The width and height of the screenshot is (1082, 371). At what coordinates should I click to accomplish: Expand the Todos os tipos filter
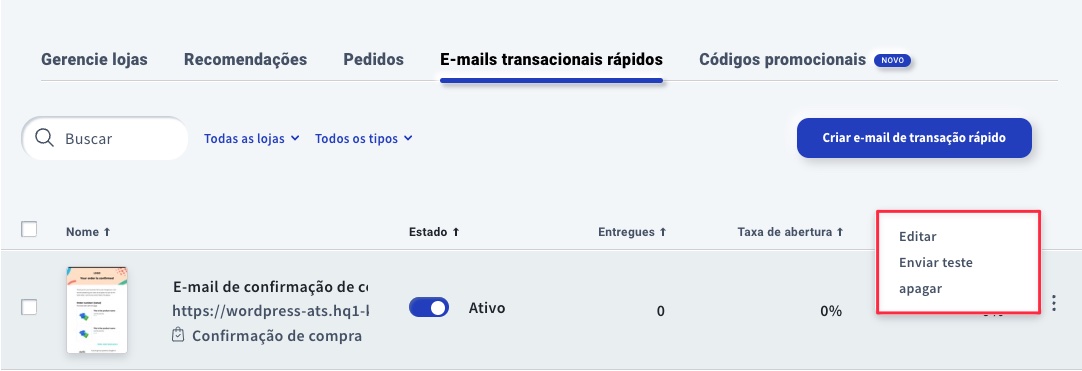click(x=364, y=139)
